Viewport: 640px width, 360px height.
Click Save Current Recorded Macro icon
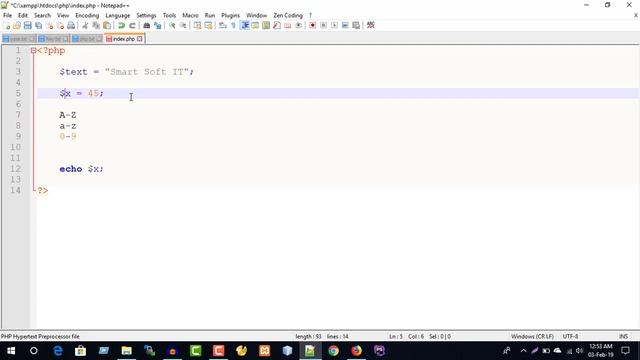[356, 25]
